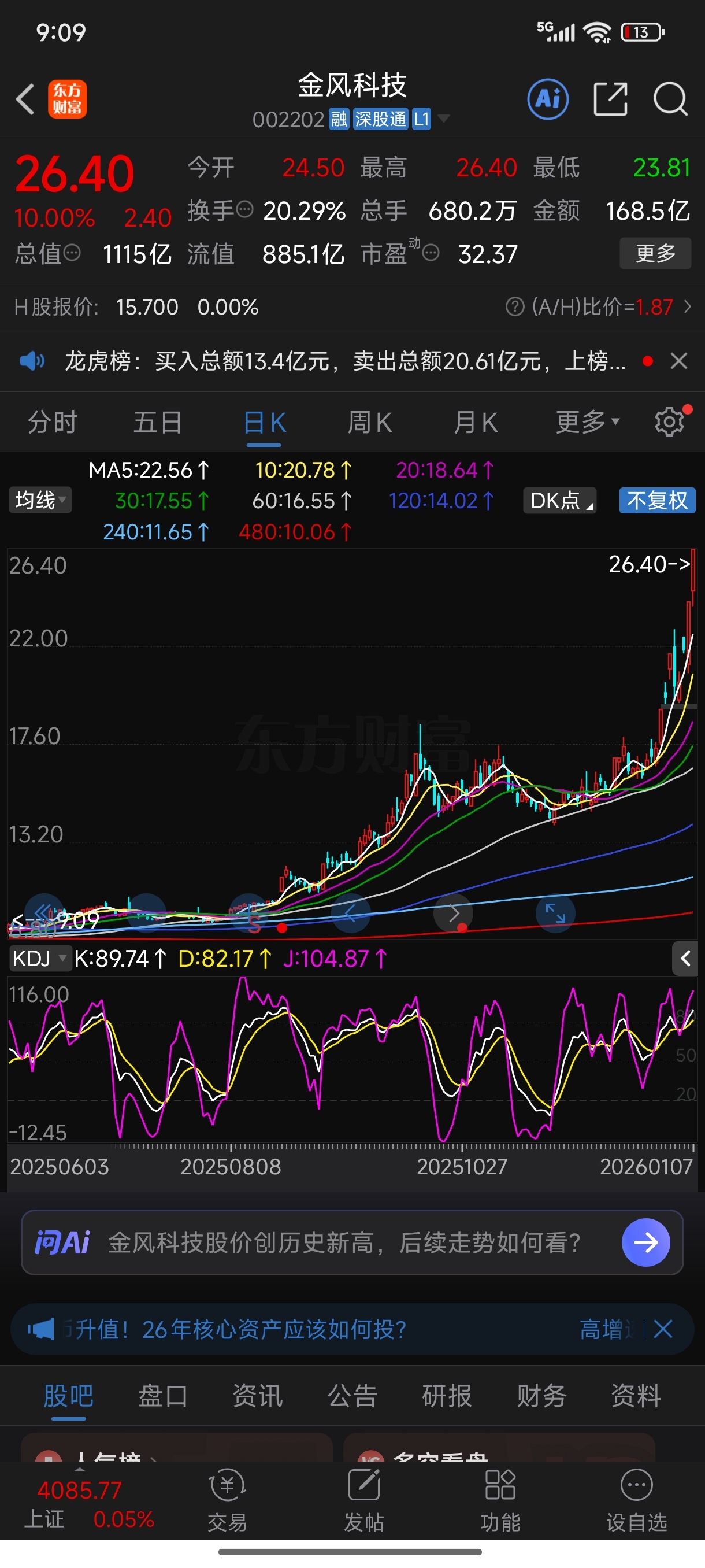This screenshot has width=705, height=1568.
Task: Close the 26年核心资产 promo banner
Action: (663, 1329)
